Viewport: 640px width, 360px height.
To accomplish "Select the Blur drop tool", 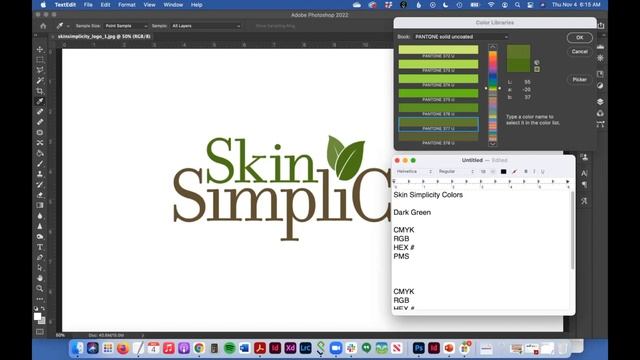I will (40, 216).
